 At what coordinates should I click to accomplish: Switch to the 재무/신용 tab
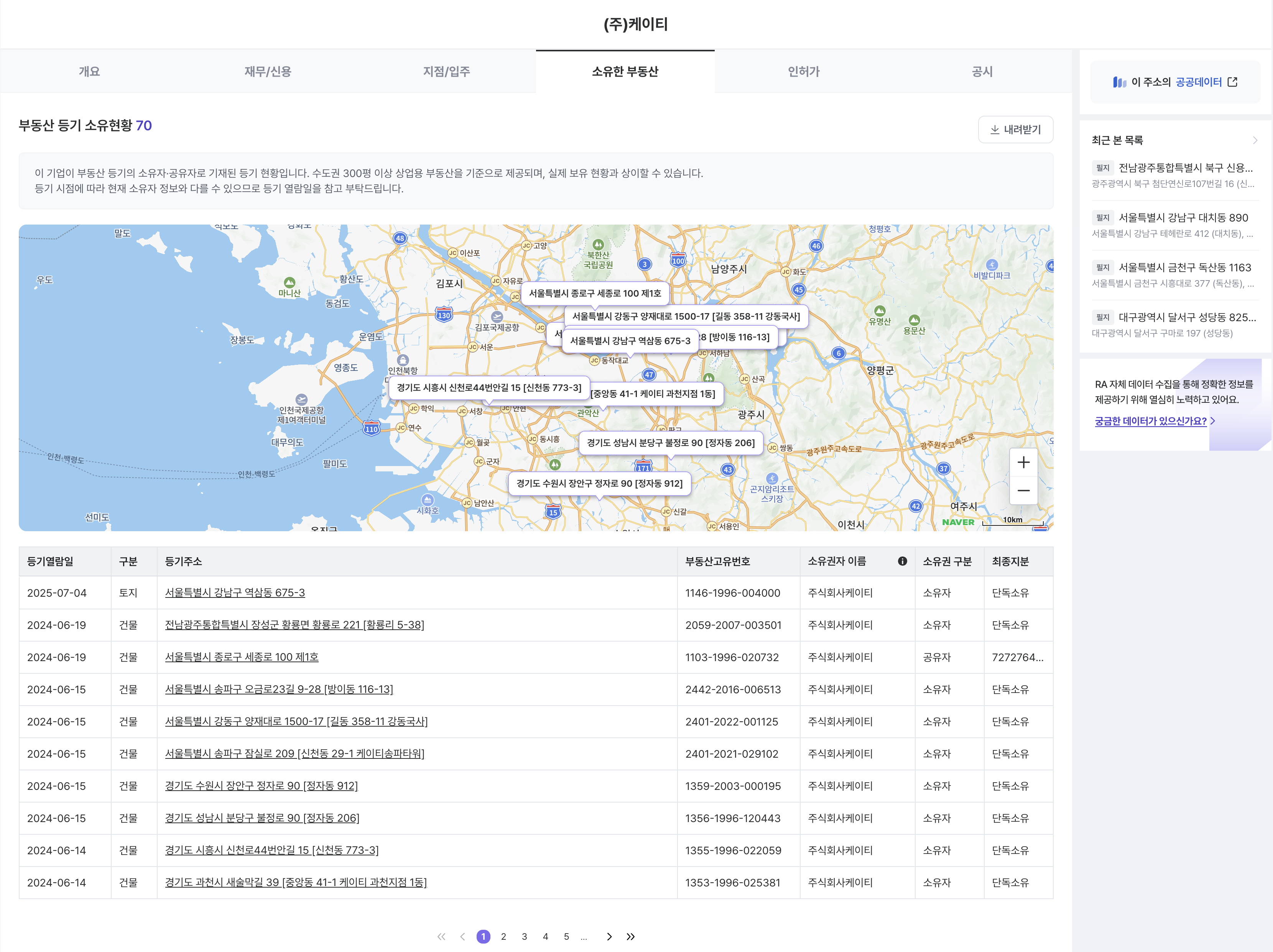(268, 71)
